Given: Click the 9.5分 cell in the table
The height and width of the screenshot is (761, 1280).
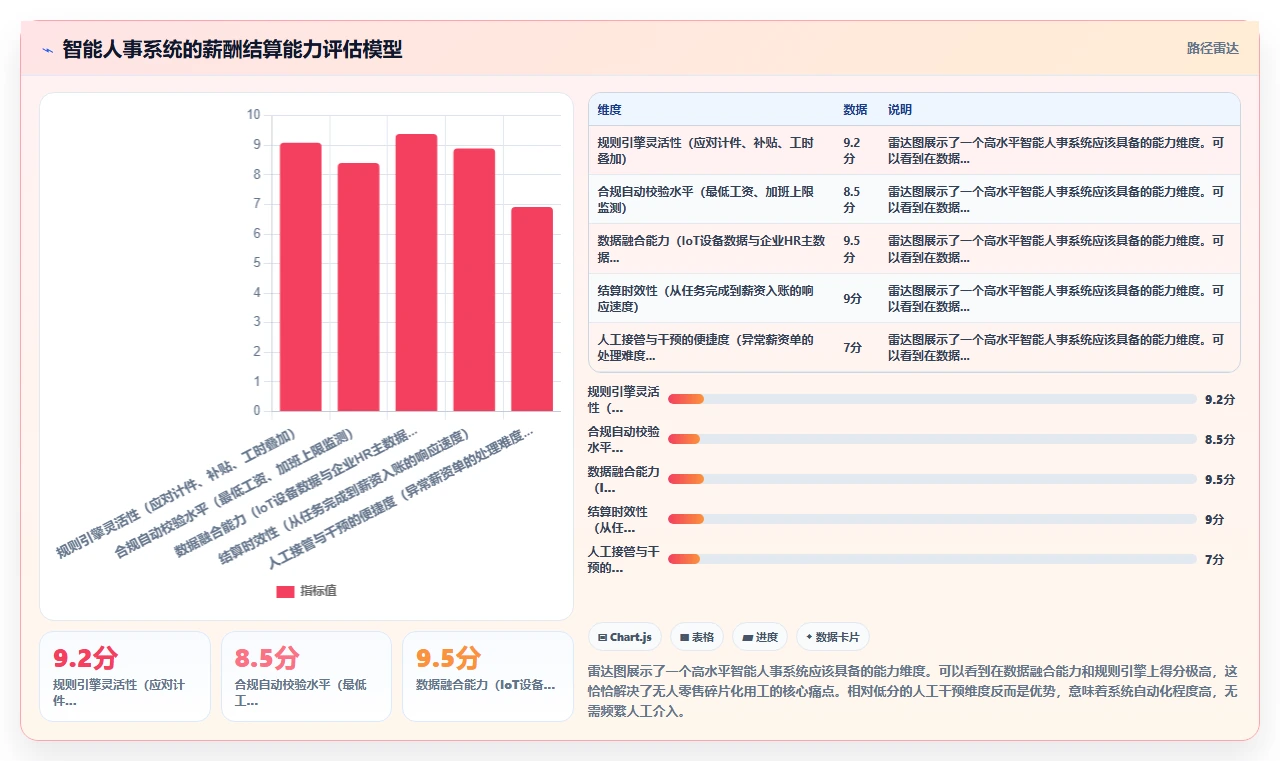Looking at the screenshot, I should click(855, 249).
